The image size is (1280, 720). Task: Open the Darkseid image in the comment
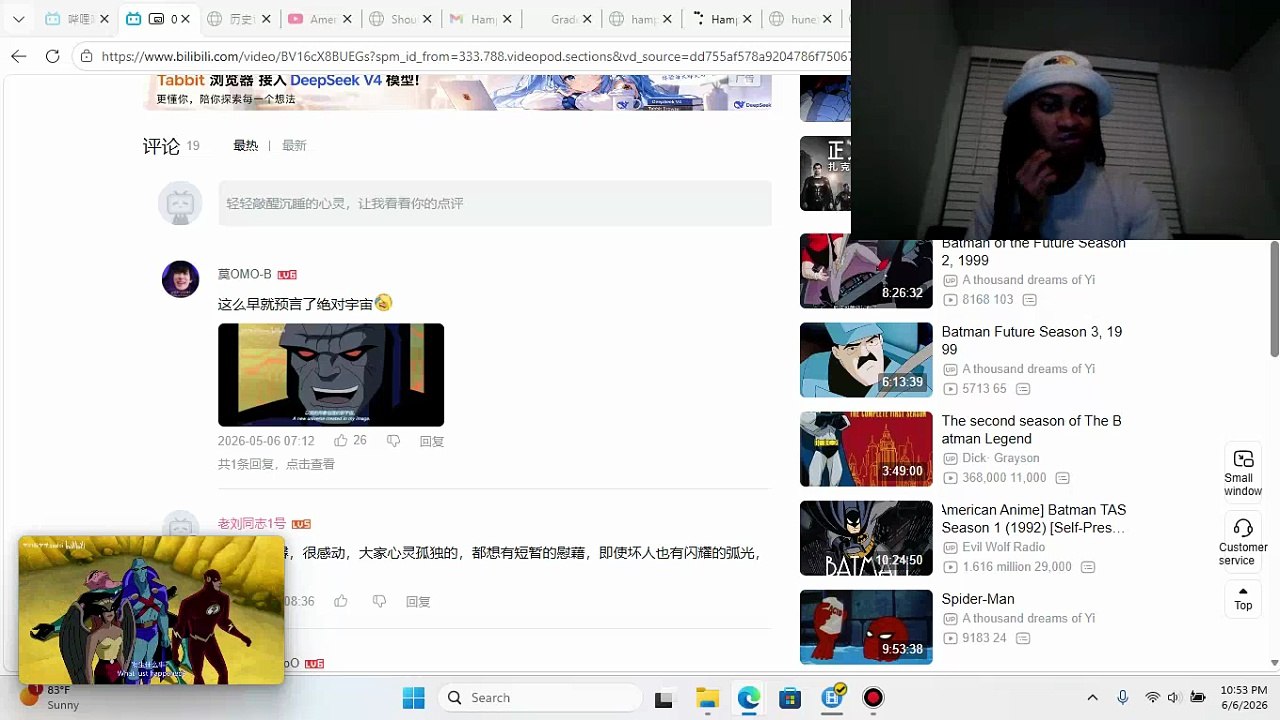click(x=331, y=375)
